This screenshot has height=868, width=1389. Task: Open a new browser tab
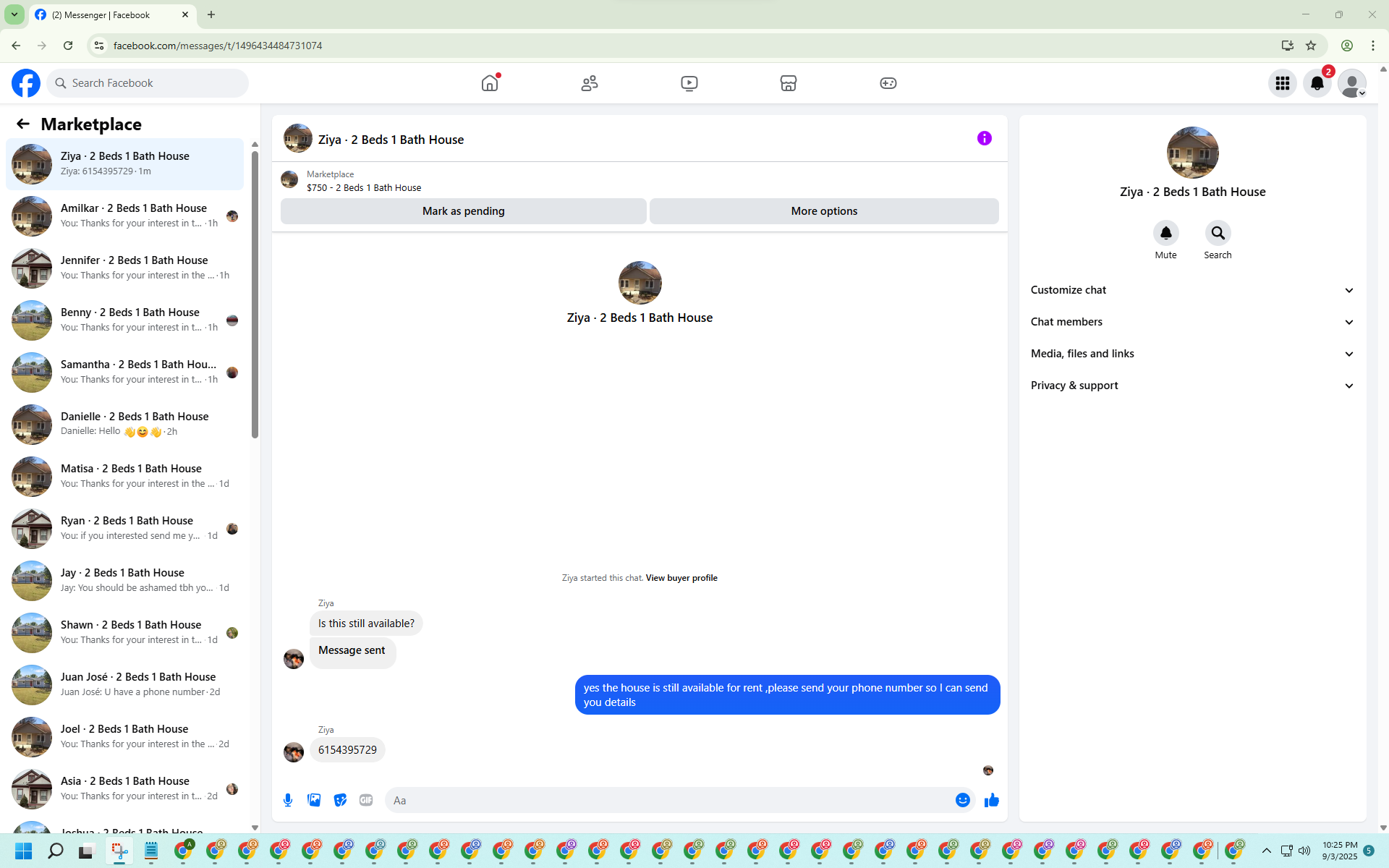coord(211,14)
